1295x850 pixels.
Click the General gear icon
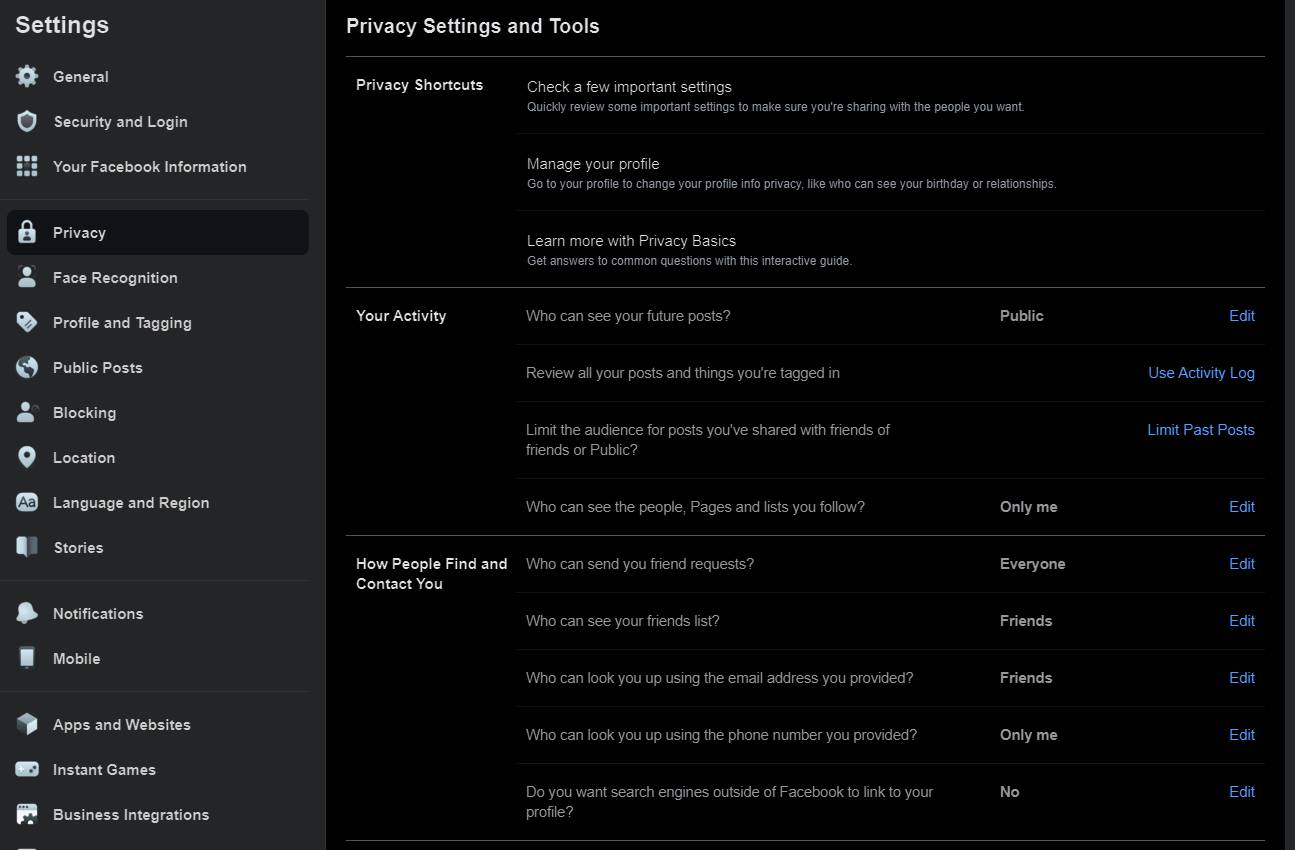click(x=27, y=76)
